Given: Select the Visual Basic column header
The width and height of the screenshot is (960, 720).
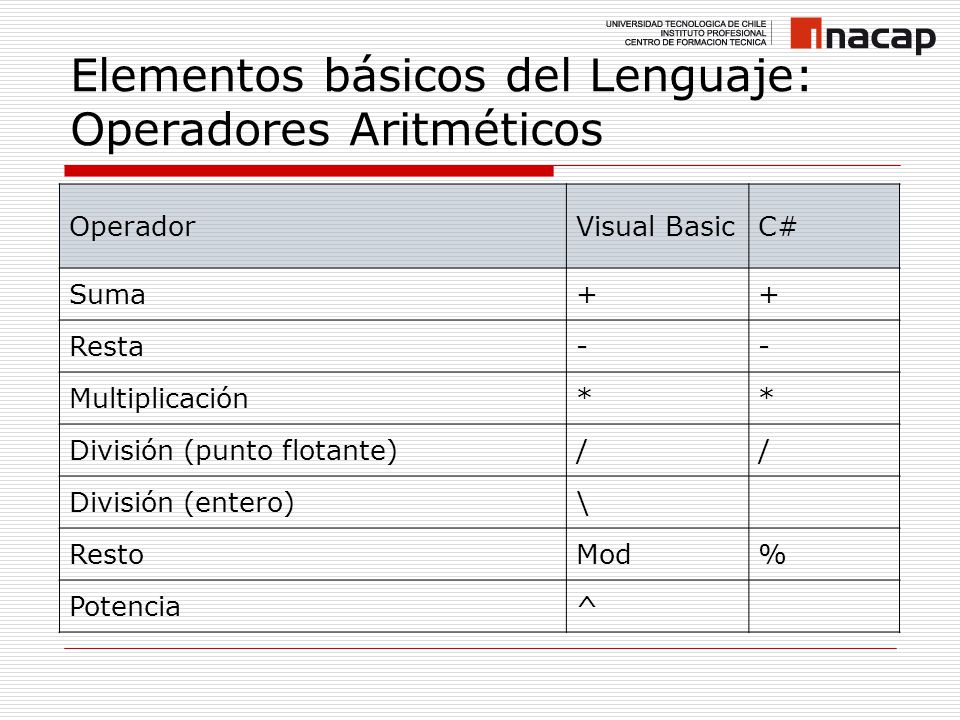Looking at the screenshot, I should [658, 226].
